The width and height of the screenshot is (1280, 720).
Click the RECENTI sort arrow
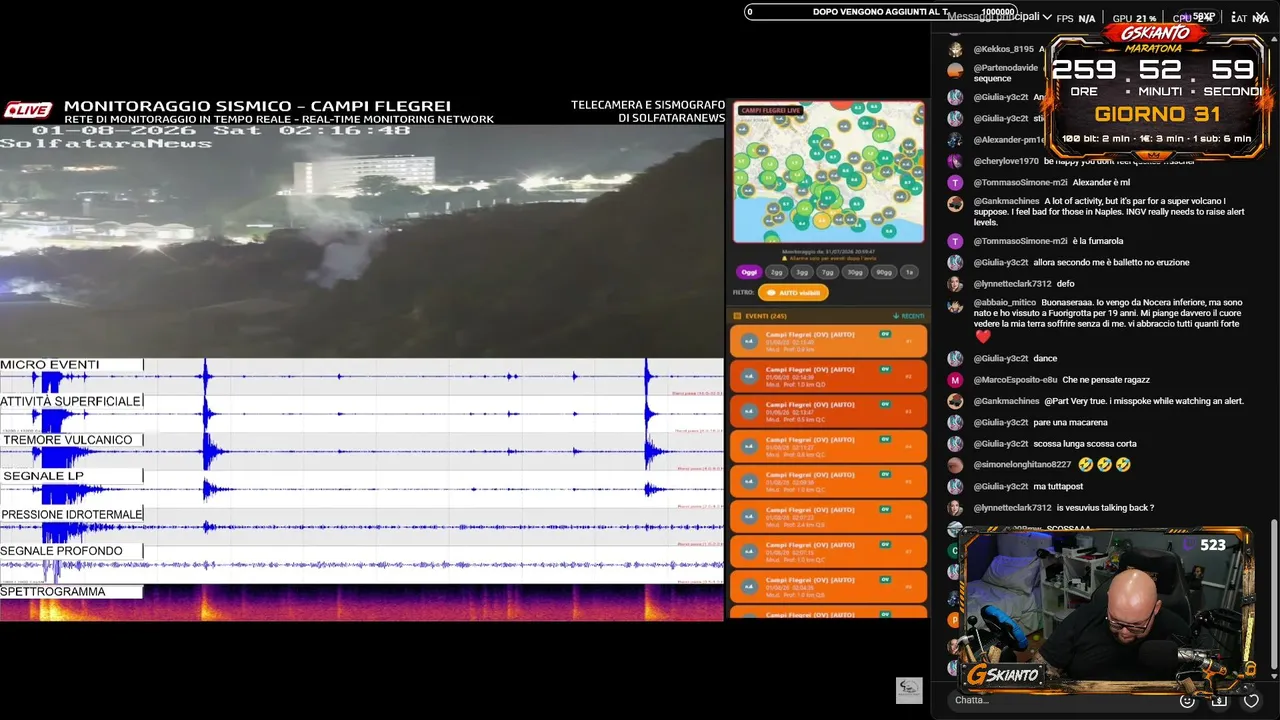[895, 316]
